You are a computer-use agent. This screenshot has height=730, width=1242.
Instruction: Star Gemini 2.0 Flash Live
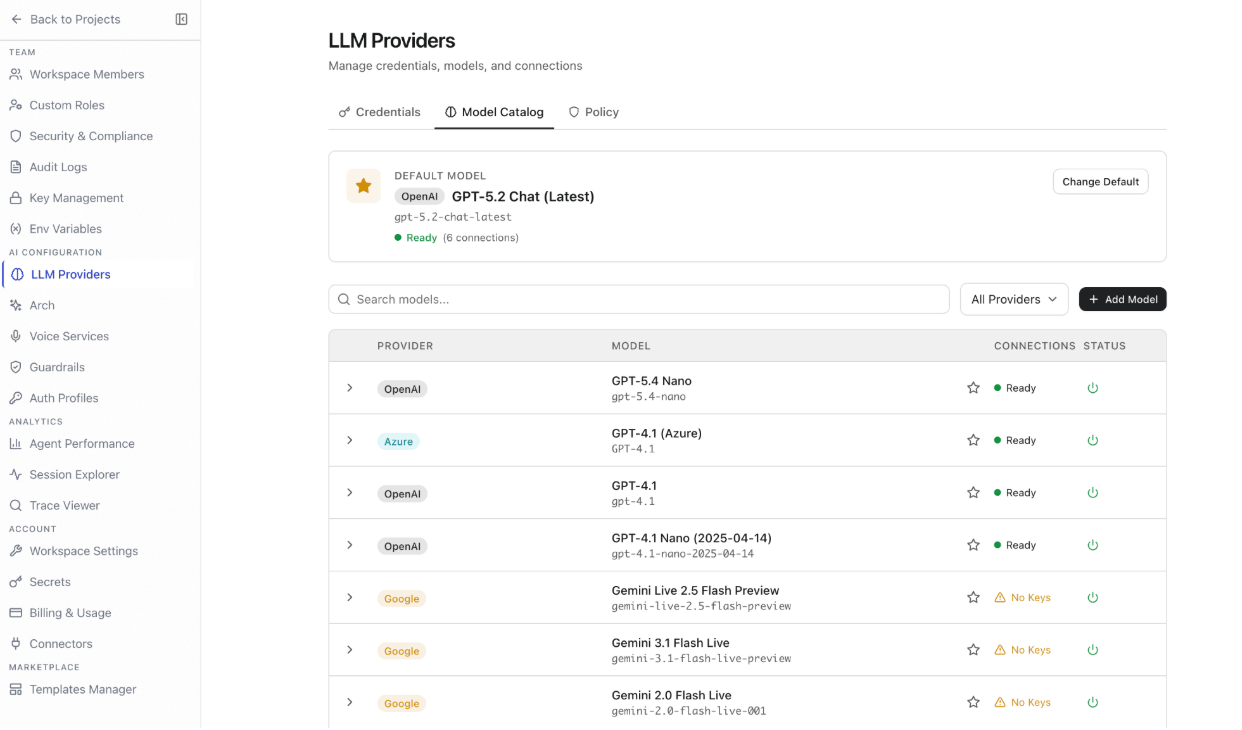click(x=973, y=702)
